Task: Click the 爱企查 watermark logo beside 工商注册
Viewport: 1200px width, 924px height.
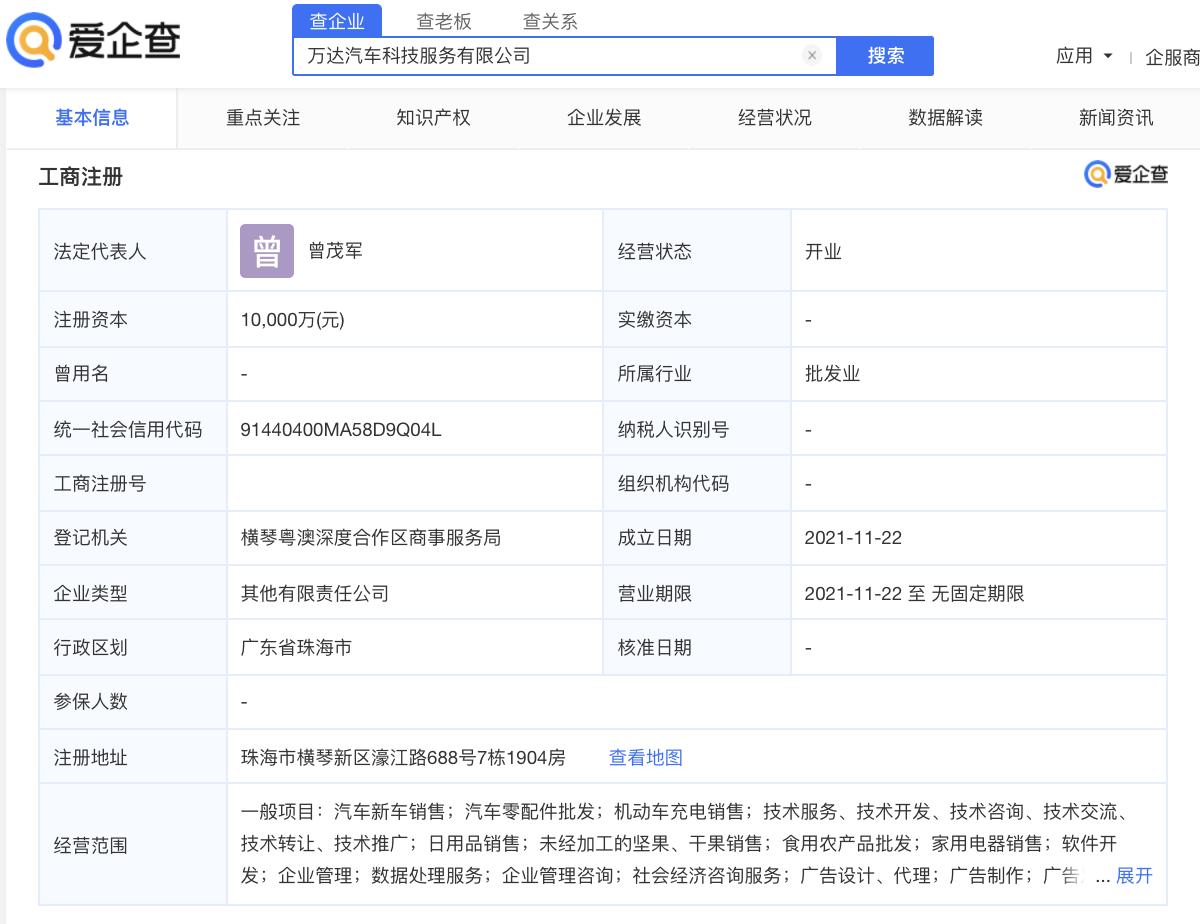Action: (1126, 174)
